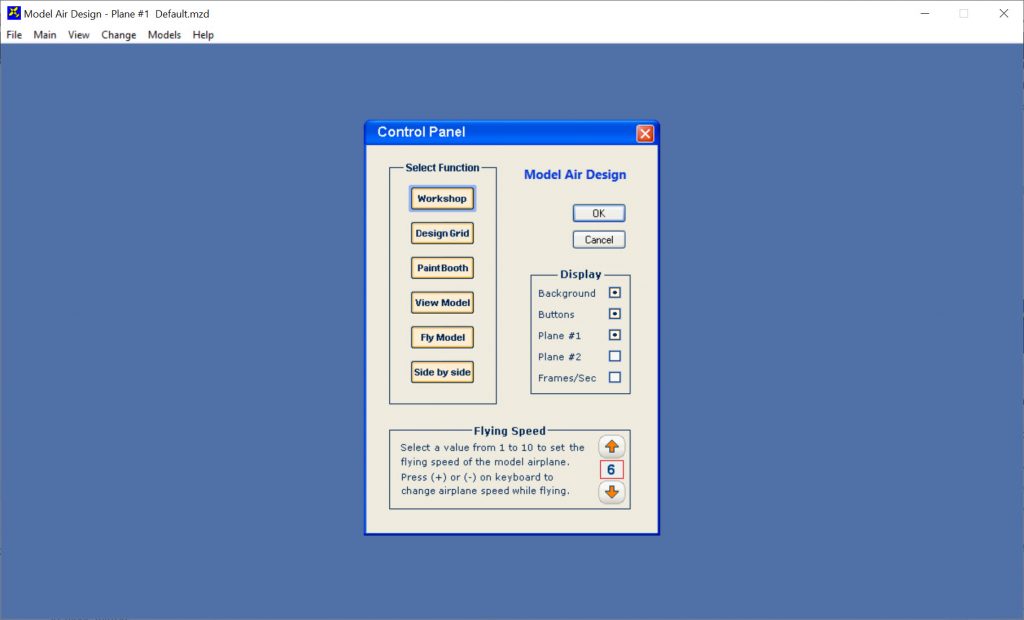Close the Control Panel dialog with red X
The width and height of the screenshot is (1024, 620).
click(x=645, y=133)
